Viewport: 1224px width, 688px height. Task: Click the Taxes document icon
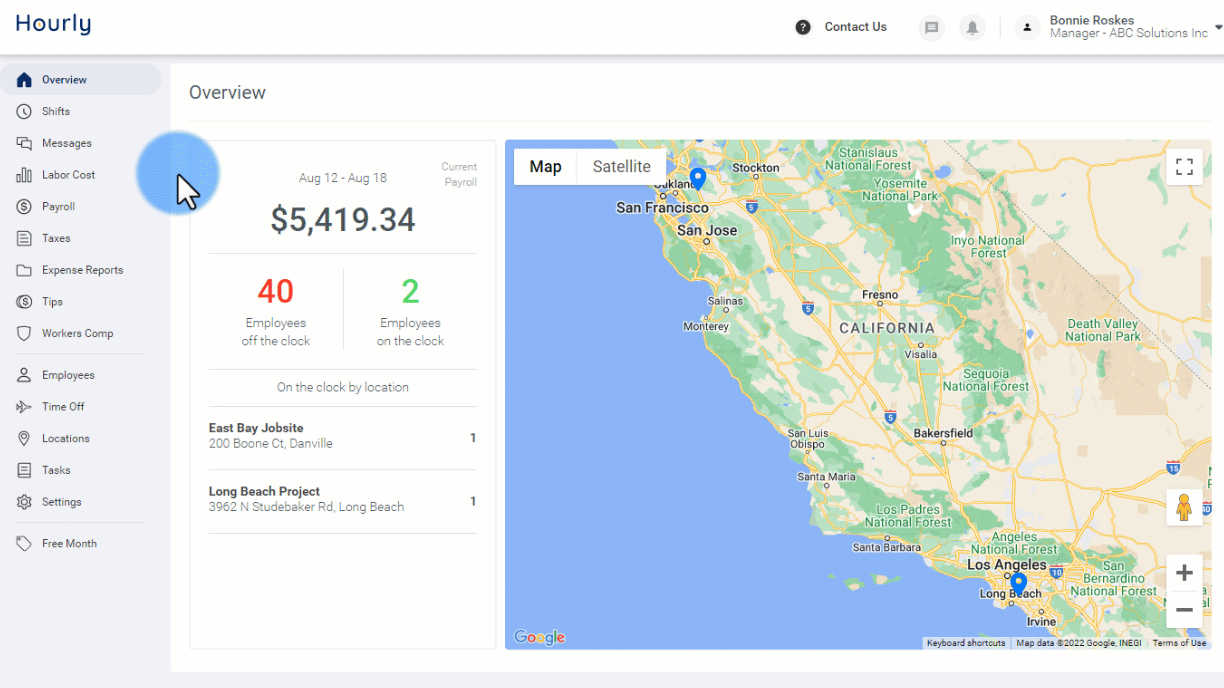pos(24,238)
